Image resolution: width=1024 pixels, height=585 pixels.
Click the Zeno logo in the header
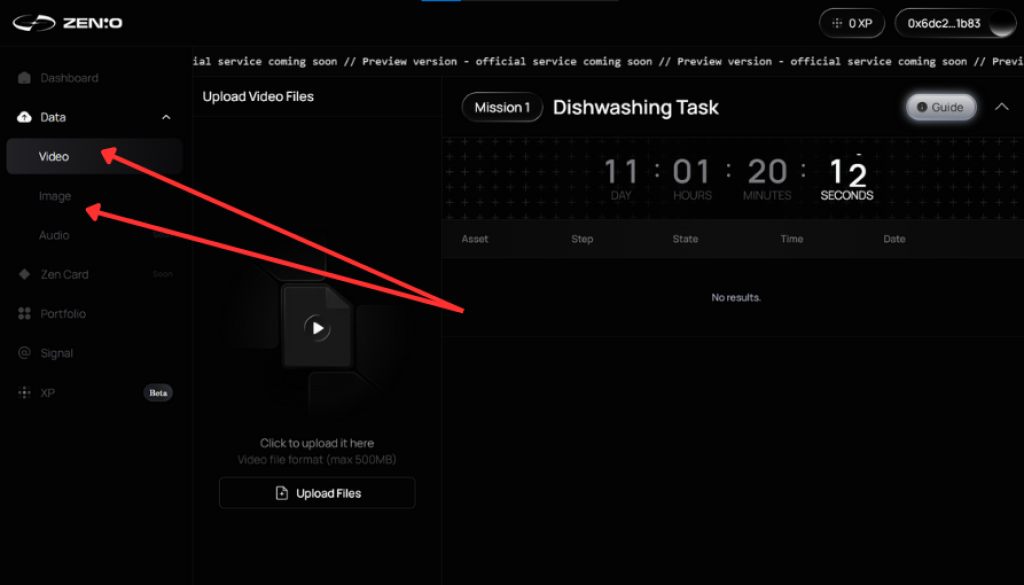(x=68, y=22)
